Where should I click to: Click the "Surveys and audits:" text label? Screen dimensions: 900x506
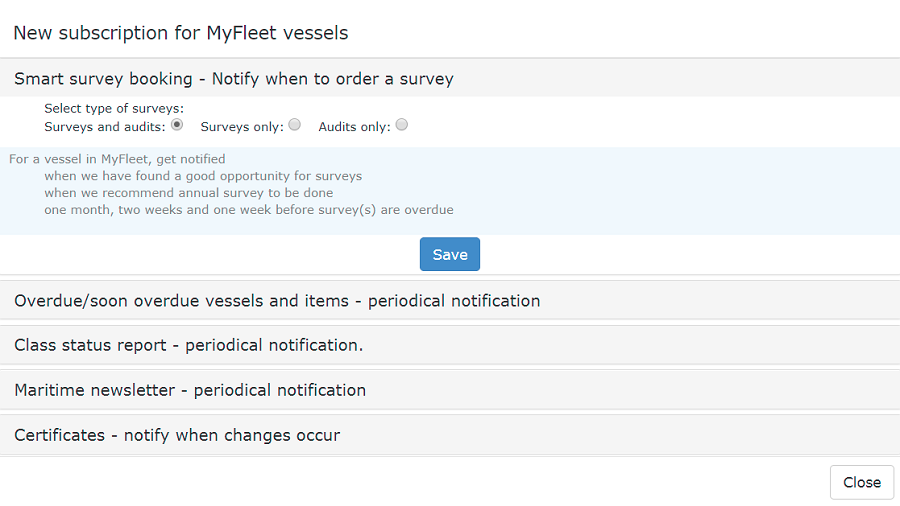click(x=105, y=127)
